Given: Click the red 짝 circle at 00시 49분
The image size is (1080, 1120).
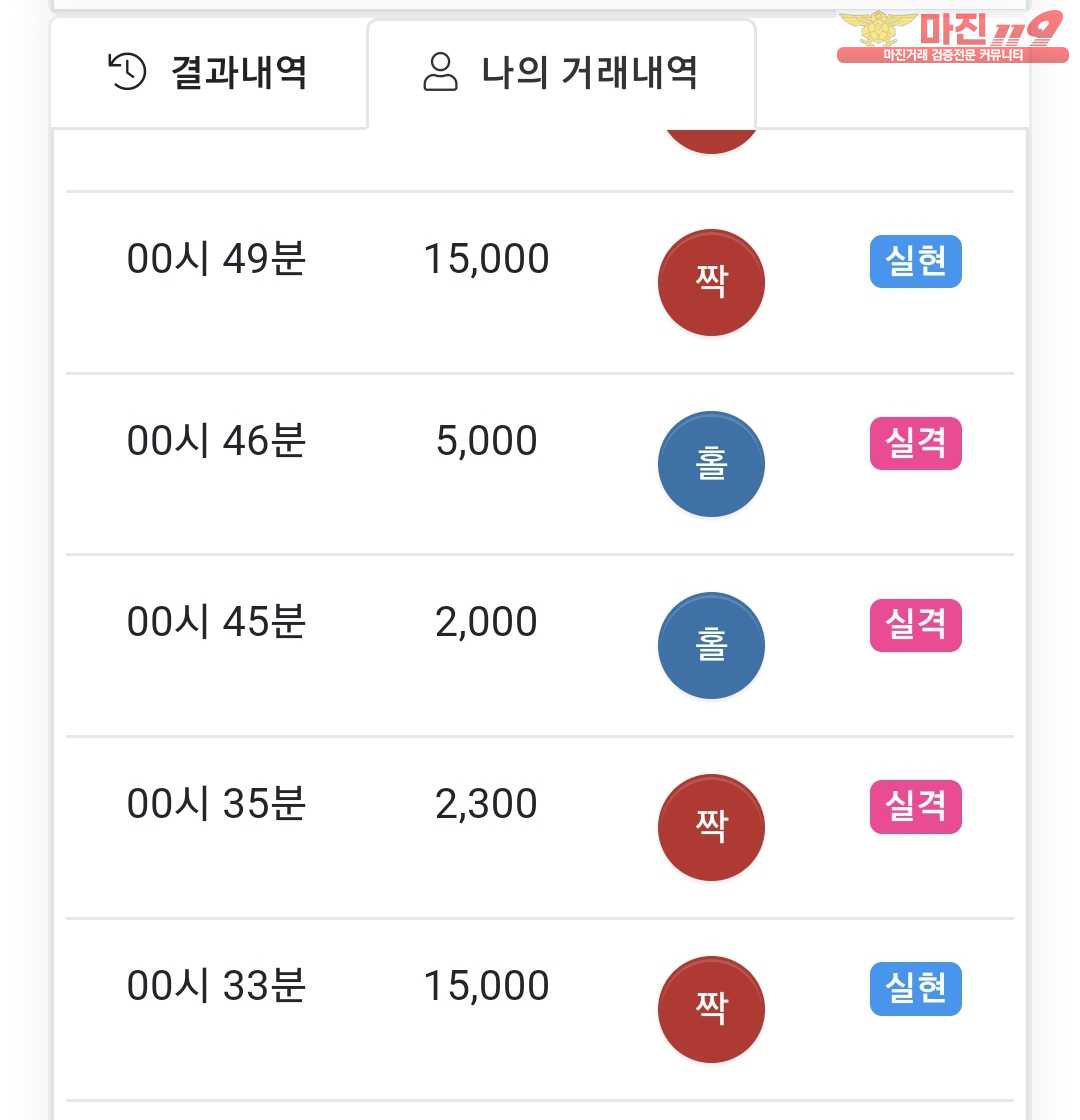Looking at the screenshot, I should point(711,283).
